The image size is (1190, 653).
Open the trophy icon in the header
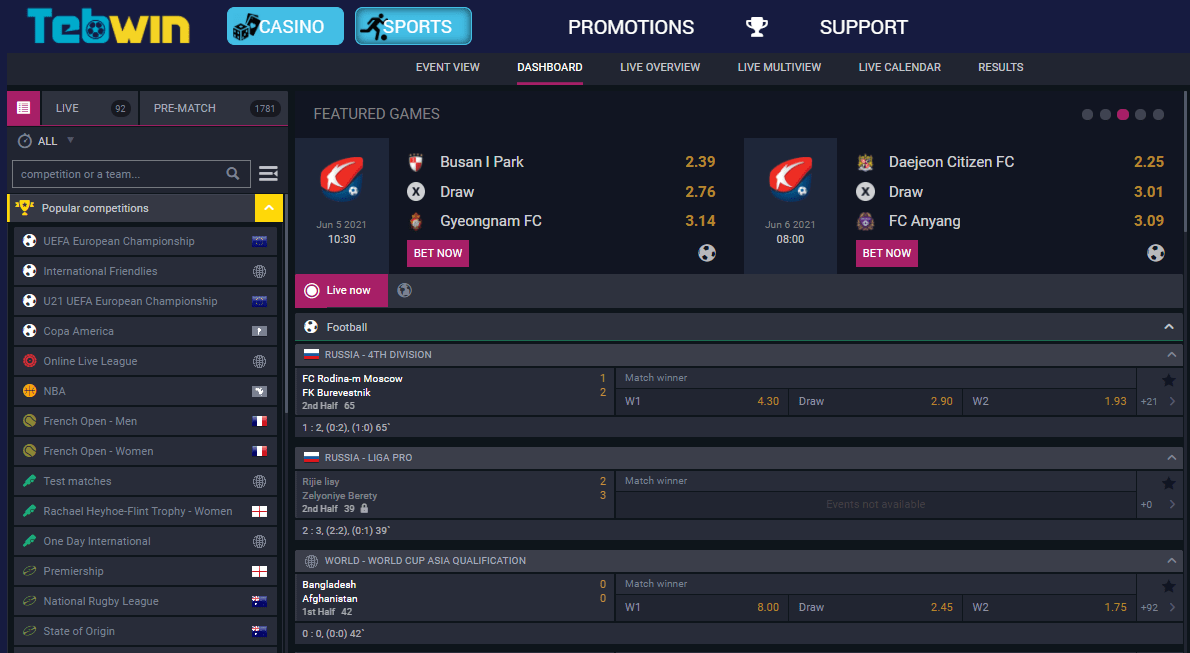click(x=757, y=27)
